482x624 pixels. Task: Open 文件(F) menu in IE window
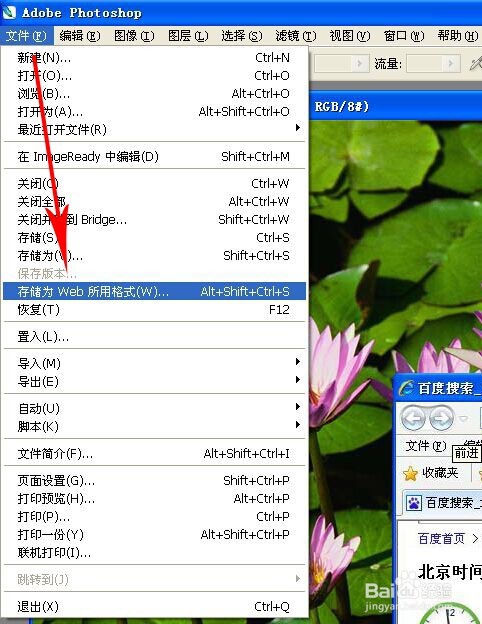click(x=426, y=446)
